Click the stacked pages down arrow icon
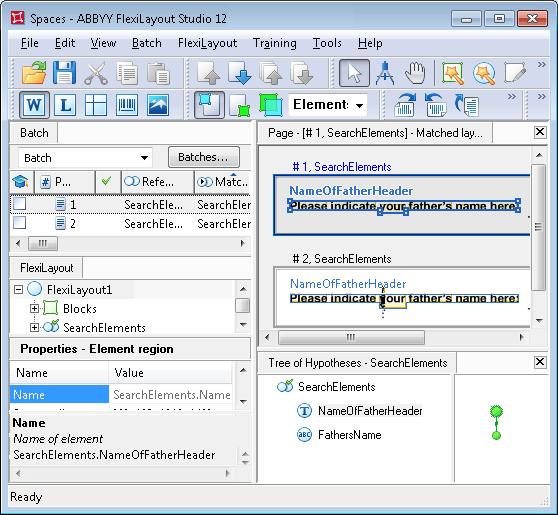 click(x=302, y=73)
